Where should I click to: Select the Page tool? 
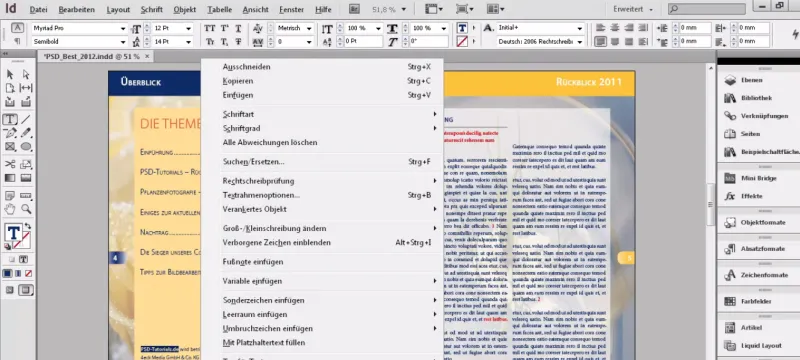click(x=10, y=88)
